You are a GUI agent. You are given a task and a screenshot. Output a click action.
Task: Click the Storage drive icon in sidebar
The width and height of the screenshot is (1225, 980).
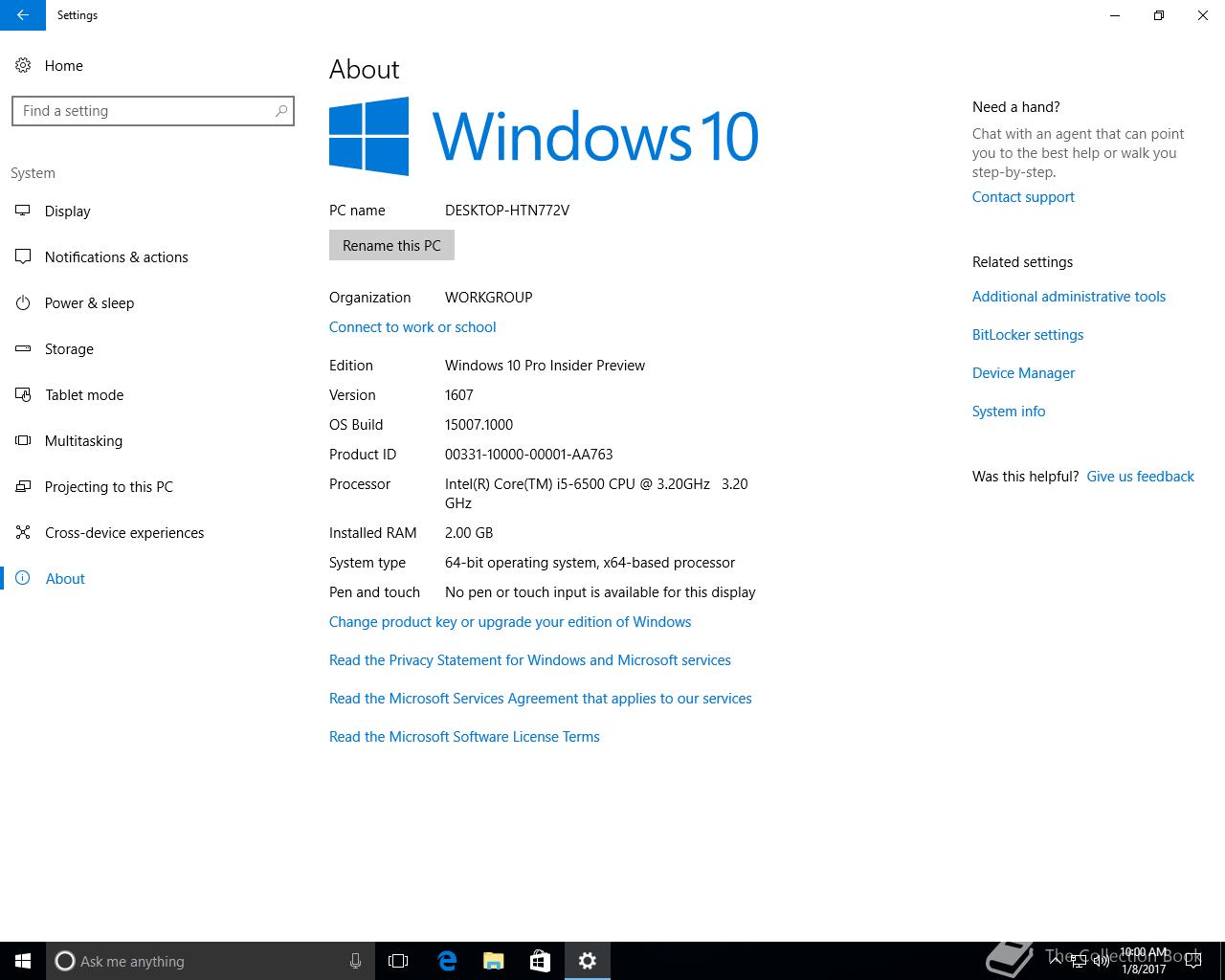pos(23,348)
